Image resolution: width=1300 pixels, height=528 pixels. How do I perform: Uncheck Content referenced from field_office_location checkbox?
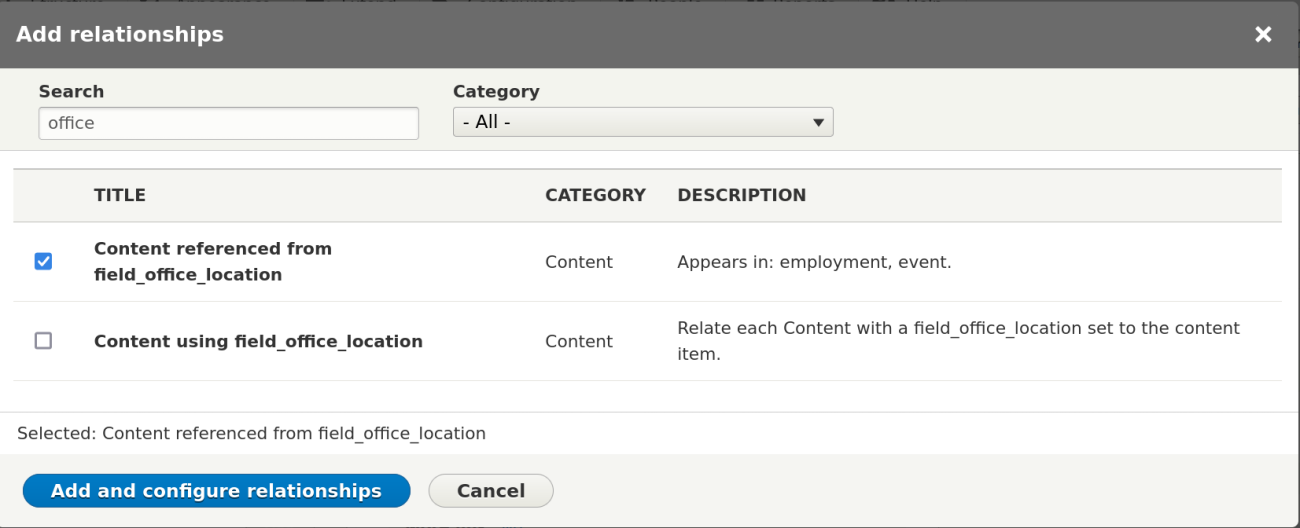pos(43,261)
